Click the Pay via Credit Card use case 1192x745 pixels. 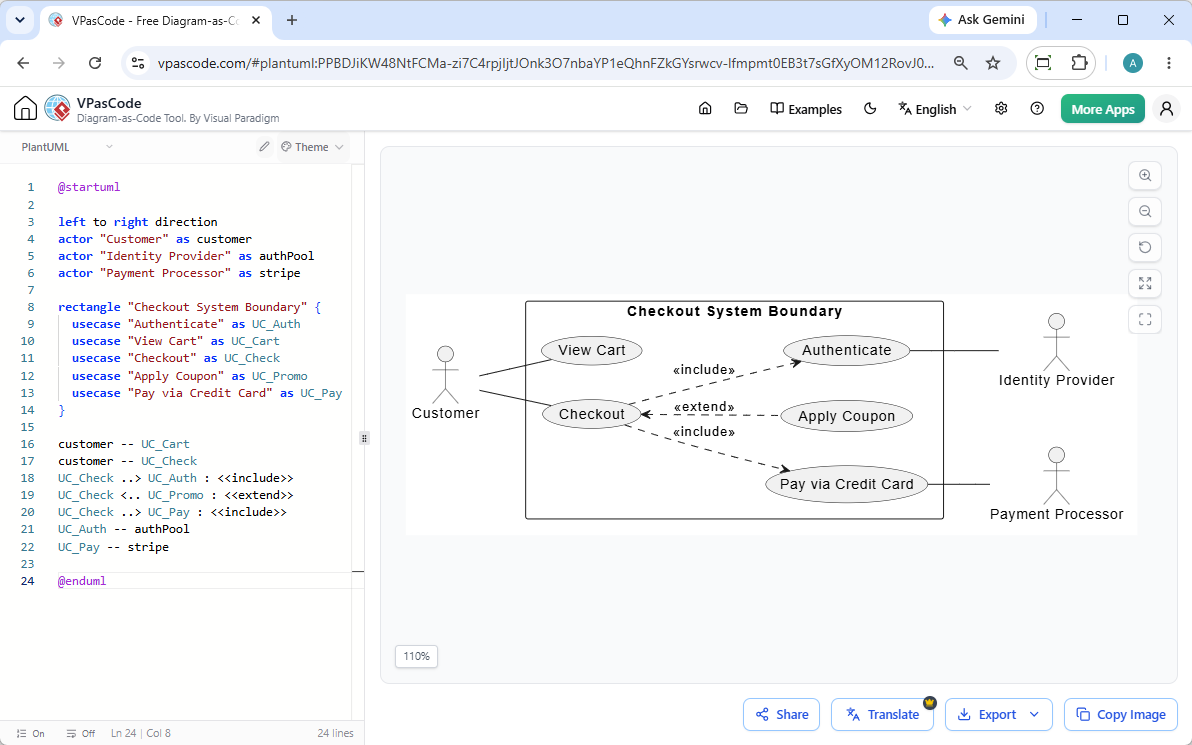846,484
